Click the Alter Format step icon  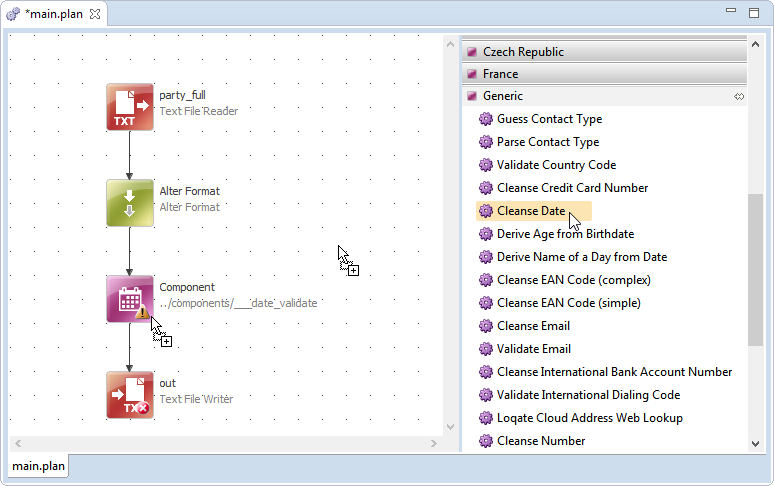130,203
